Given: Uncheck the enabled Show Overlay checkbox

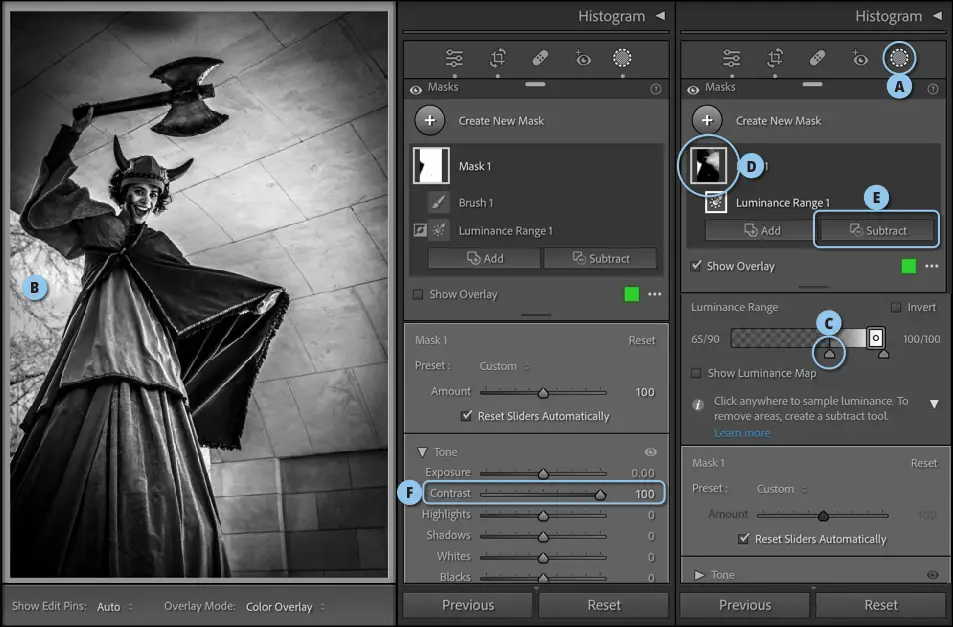Looking at the screenshot, I should 697,266.
